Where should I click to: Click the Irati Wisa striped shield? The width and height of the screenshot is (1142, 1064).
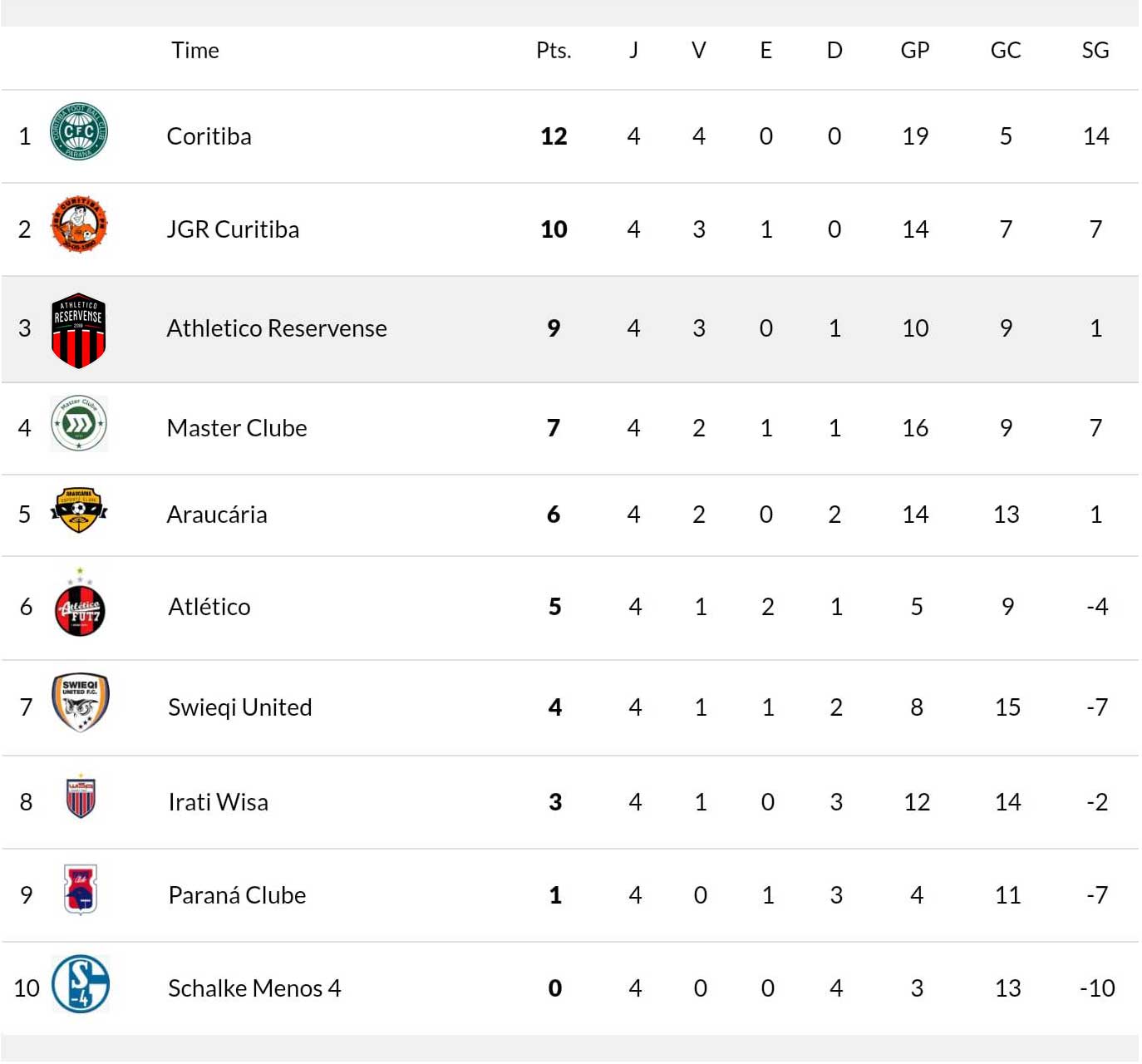[81, 796]
